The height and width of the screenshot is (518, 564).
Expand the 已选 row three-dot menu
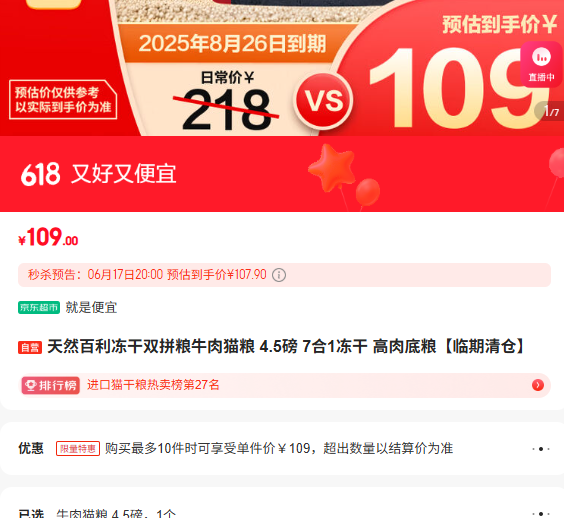[541, 514]
